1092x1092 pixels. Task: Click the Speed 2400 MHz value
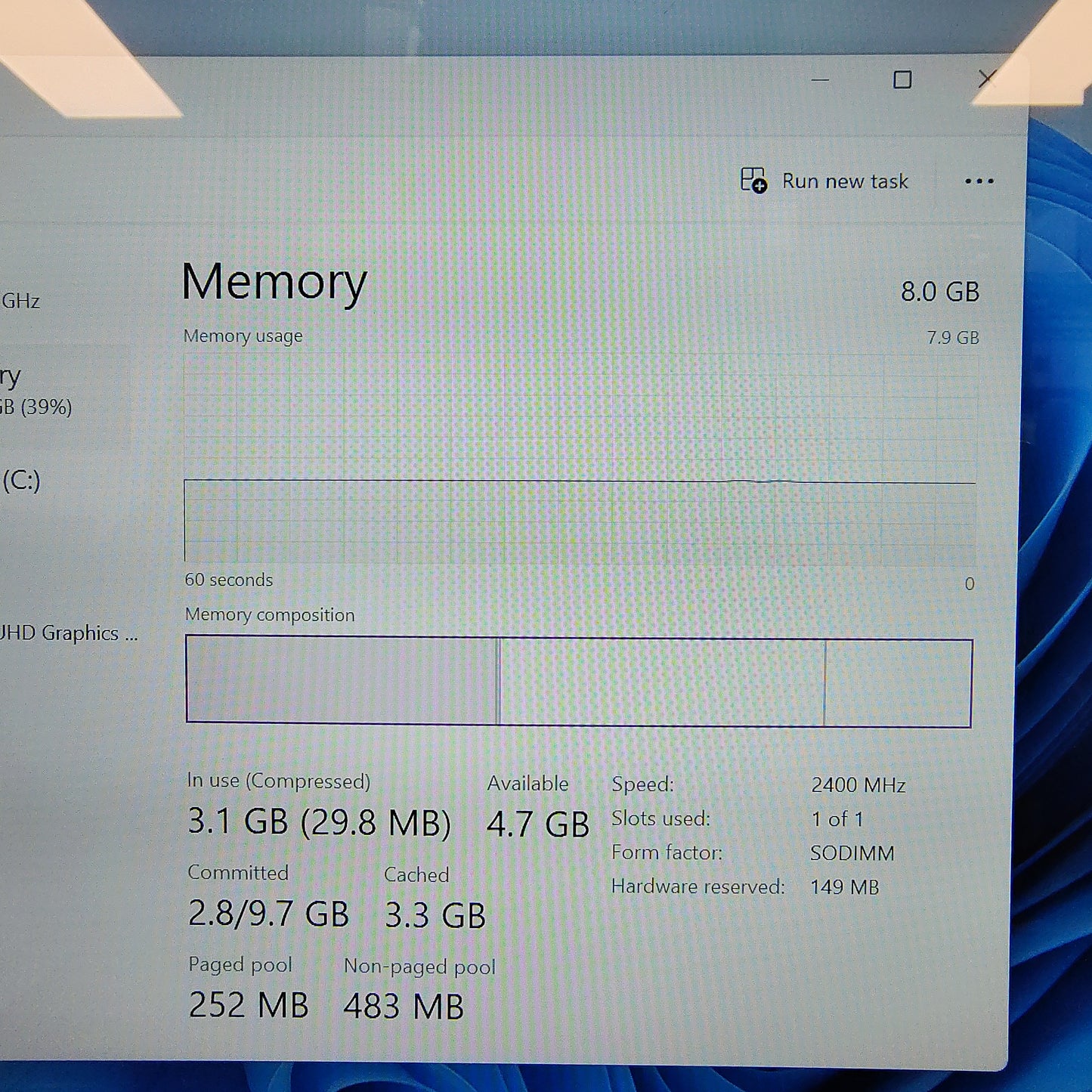[858, 785]
